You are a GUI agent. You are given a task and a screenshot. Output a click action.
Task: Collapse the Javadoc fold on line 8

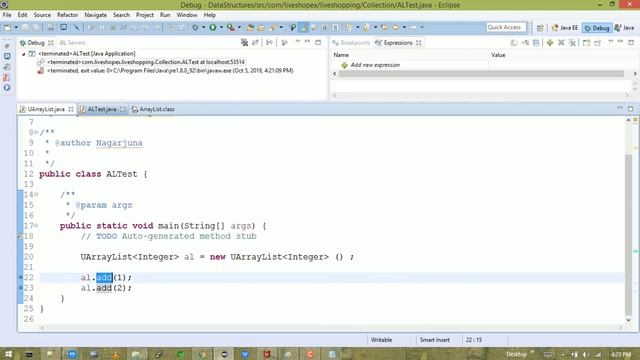coord(36,132)
